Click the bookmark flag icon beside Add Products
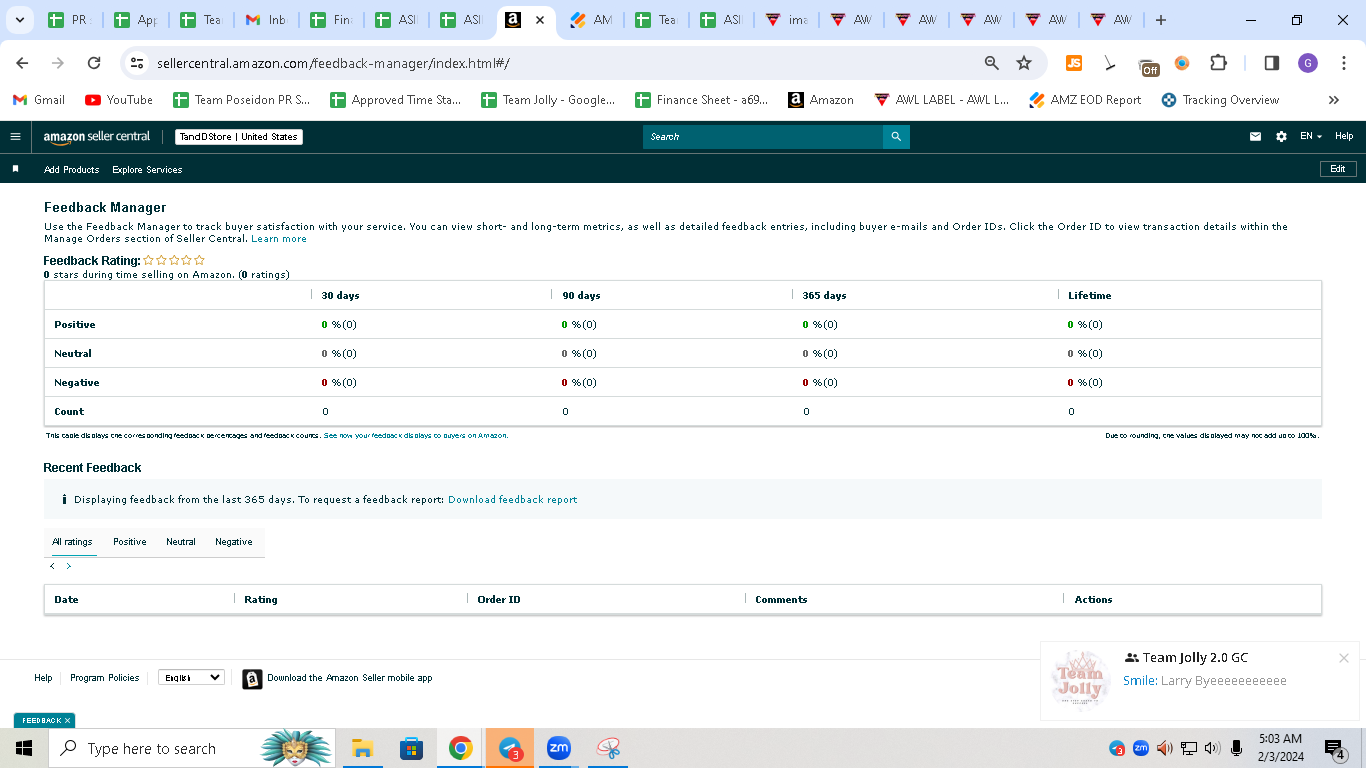The width and height of the screenshot is (1366, 768). 15,169
